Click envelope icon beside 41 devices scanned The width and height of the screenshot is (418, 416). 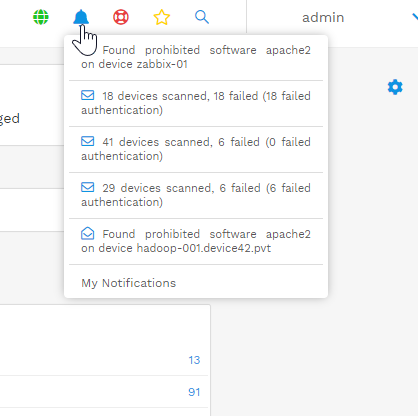pos(88,141)
